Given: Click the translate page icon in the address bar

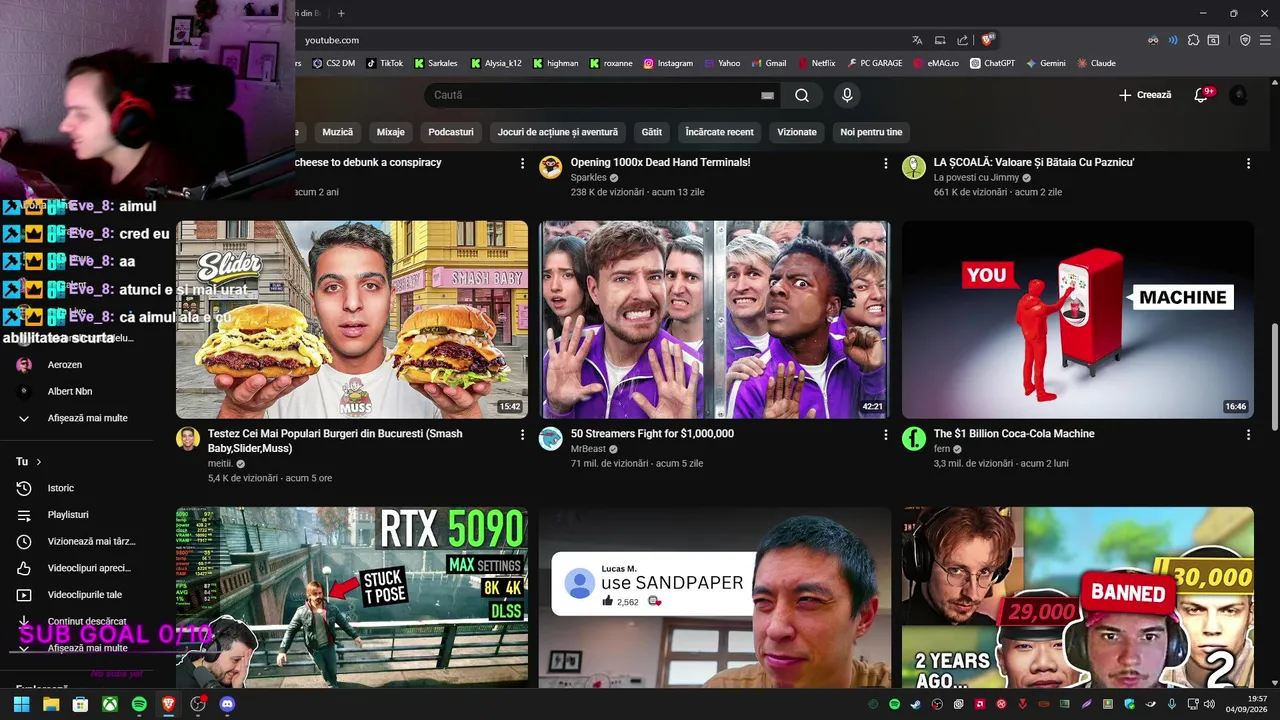Looking at the screenshot, I should coord(917,40).
